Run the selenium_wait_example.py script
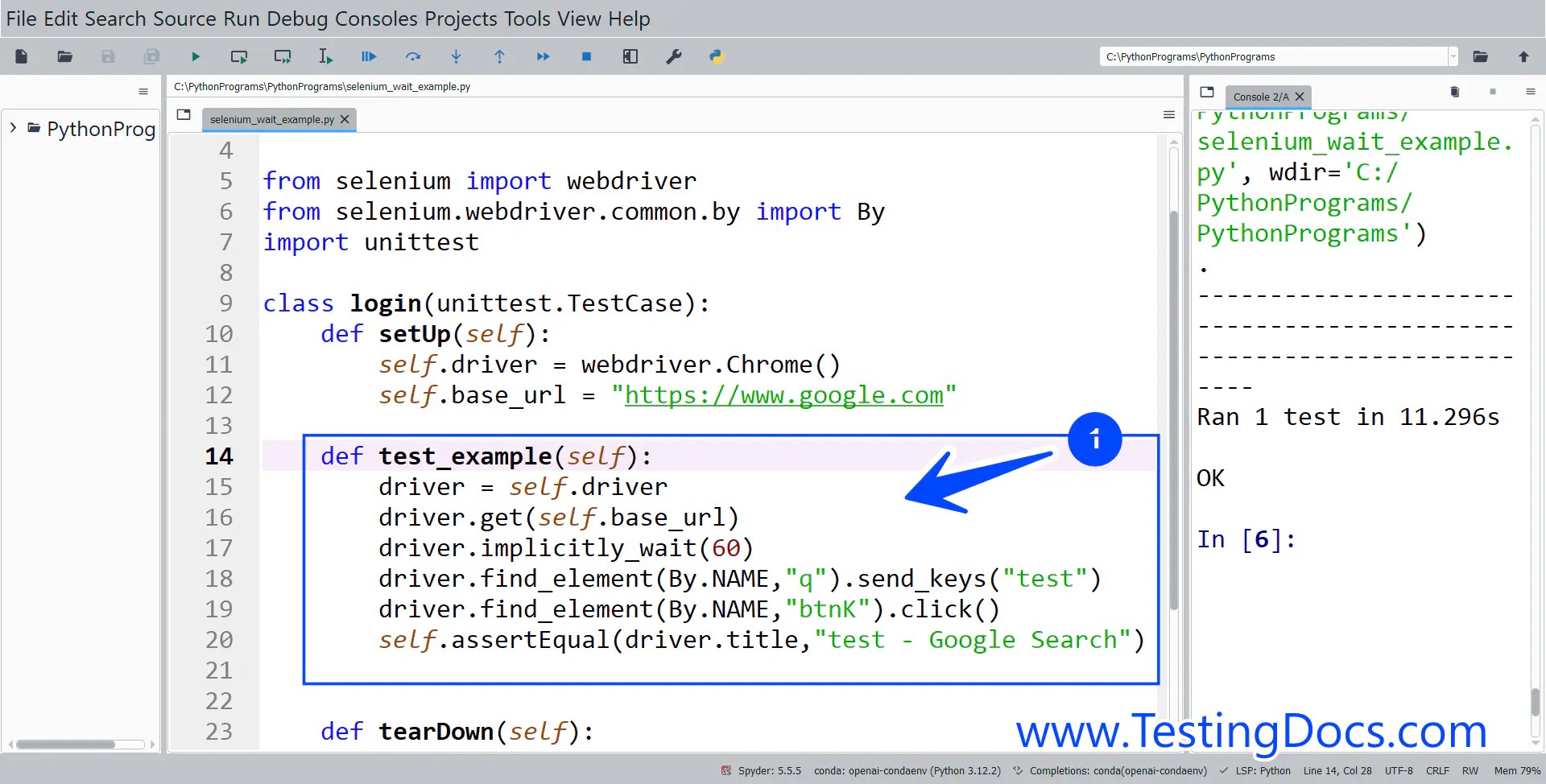This screenshot has width=1546, height=784. [195, 56]
